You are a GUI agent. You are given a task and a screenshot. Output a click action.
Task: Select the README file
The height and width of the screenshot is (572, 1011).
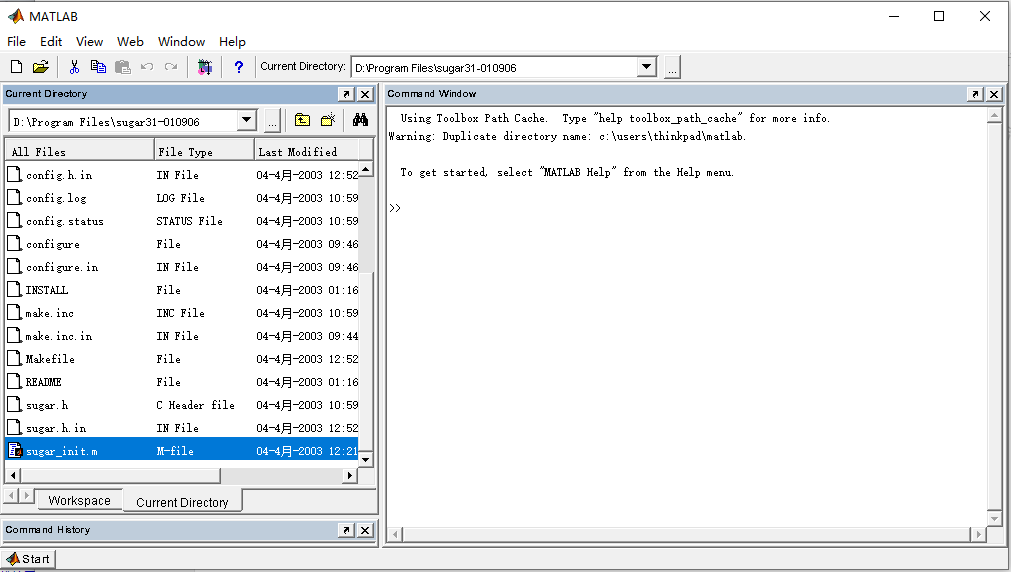182,382
